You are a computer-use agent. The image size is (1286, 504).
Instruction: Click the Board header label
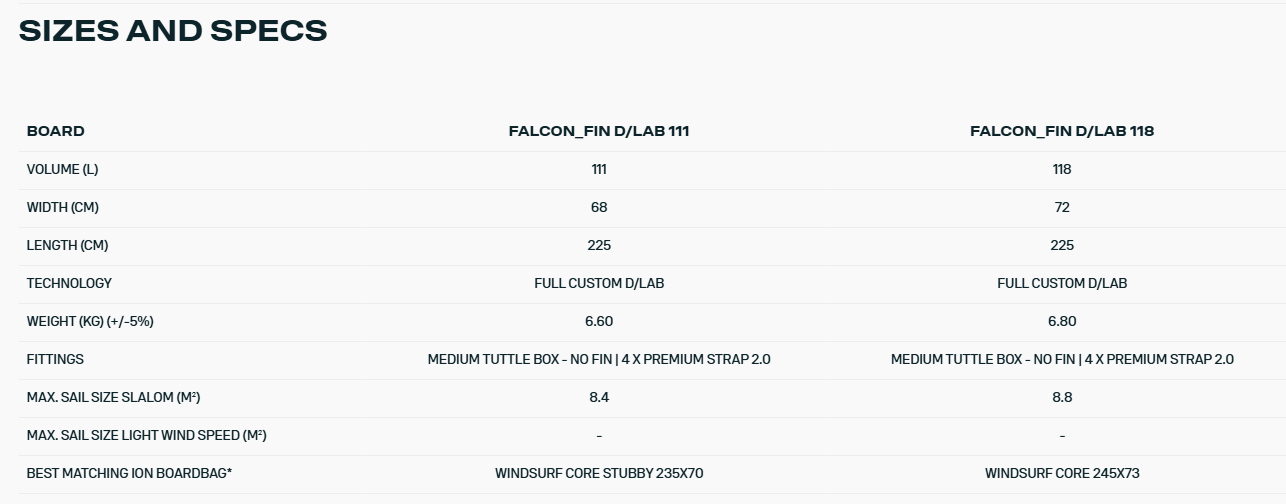pos(56,131)
